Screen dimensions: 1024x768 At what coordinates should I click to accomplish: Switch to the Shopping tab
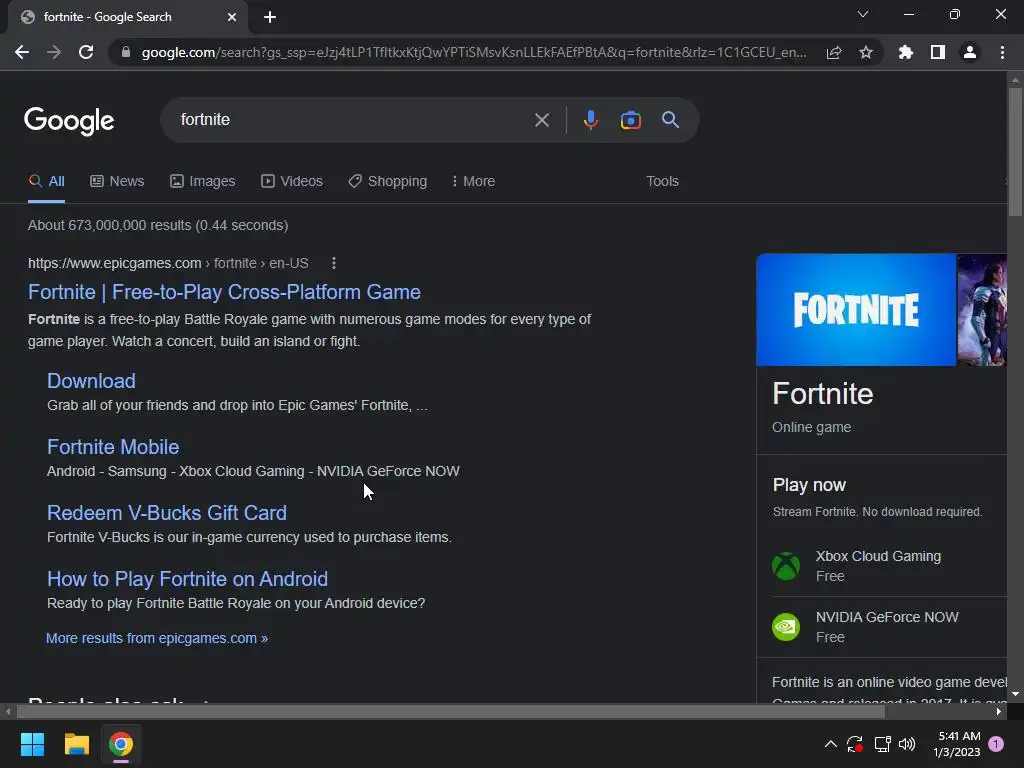tap(387, 181)
